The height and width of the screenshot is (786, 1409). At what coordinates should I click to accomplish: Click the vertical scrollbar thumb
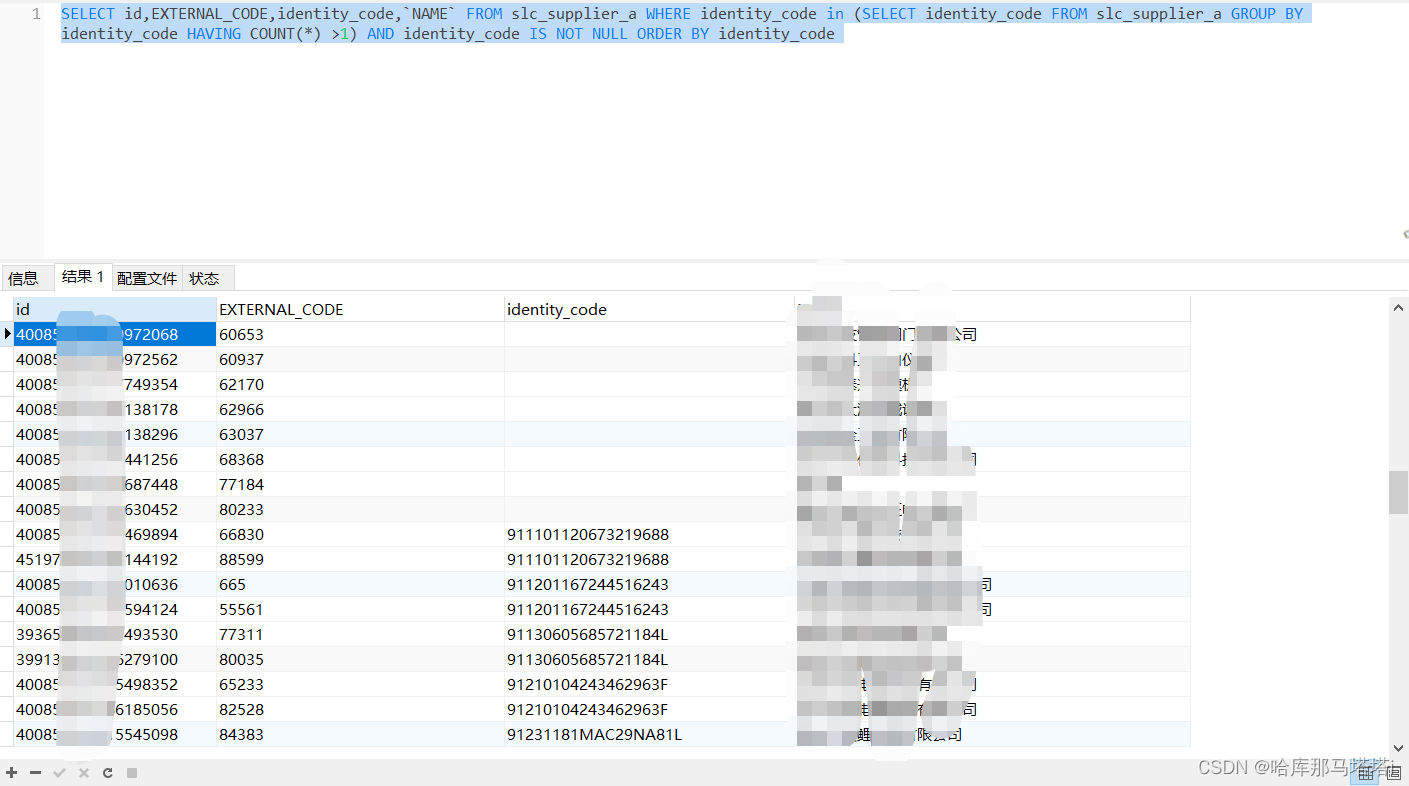(1400, 492)
